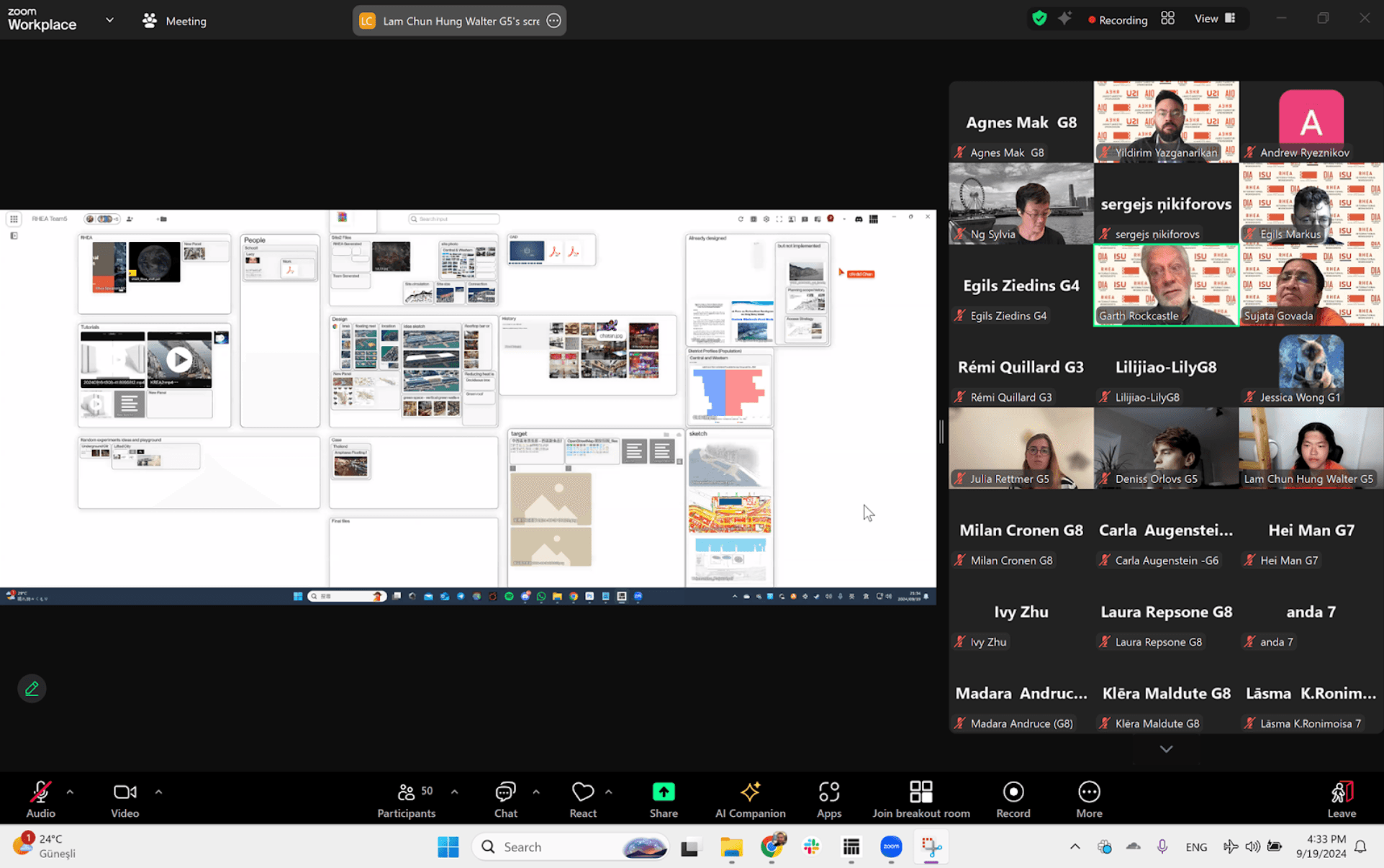The height and width of the screenshot is (868, 1384).
Task: Expand audio settings caret
Action: [x=70, y=792]
